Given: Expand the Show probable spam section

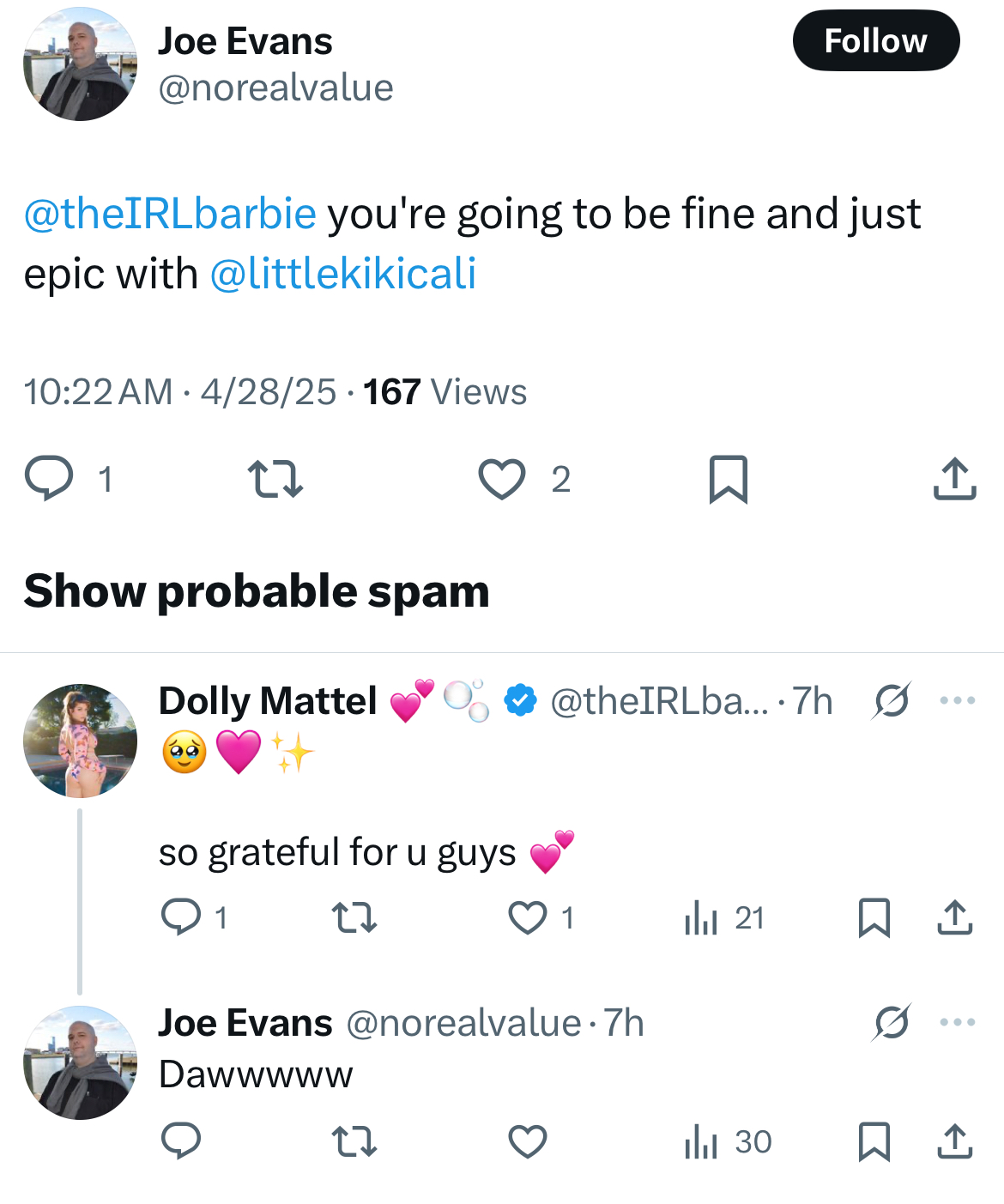Looking at the screenshot, I should (x=257, y=590).
